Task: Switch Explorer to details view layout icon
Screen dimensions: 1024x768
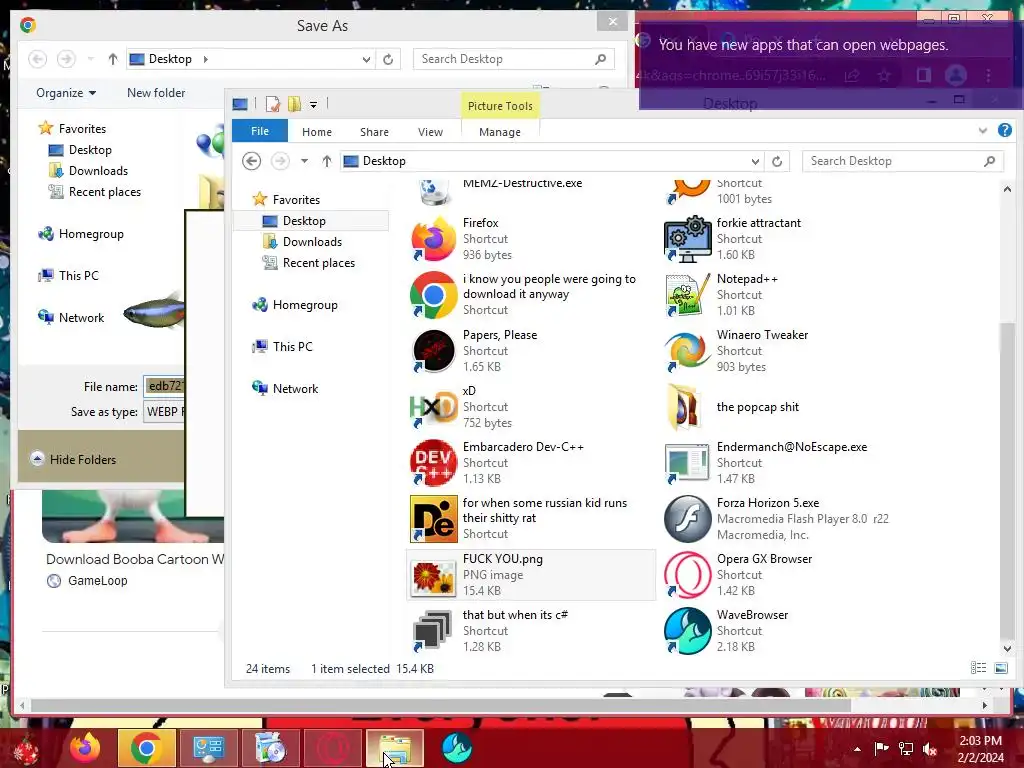Action: coord(978,667)
